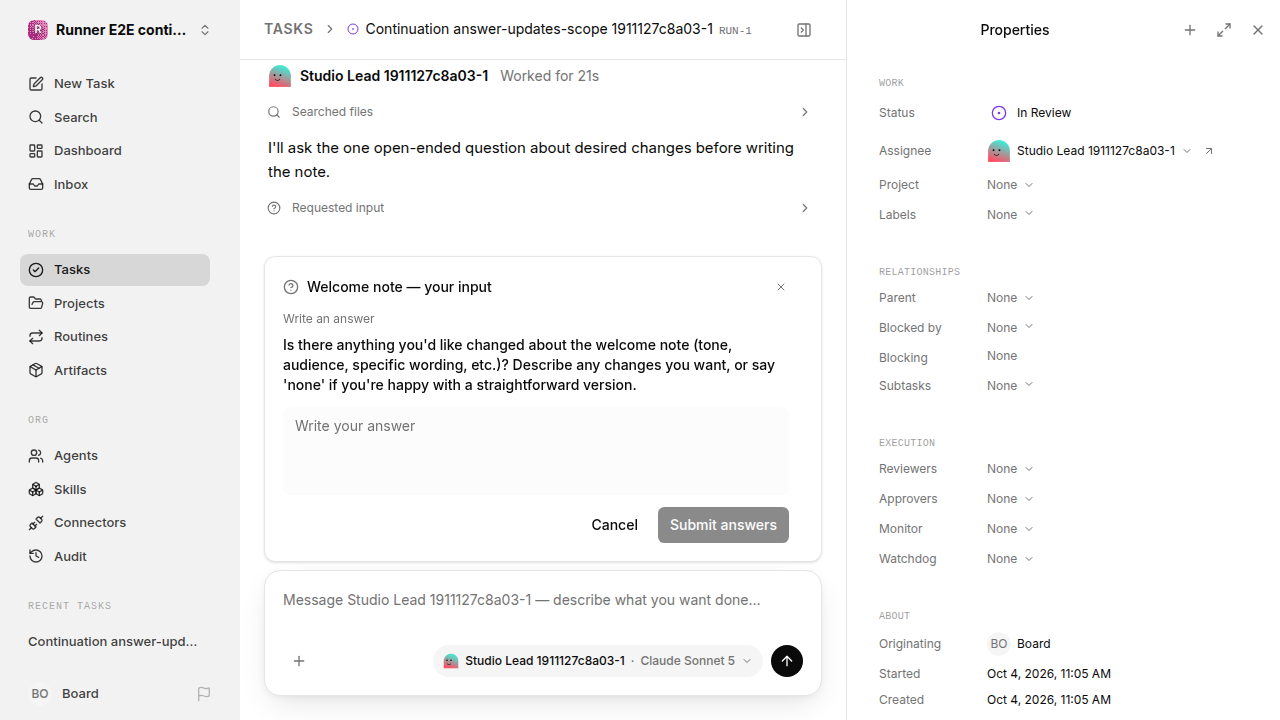Click the New Task compose icon
Image resolution: width=1280 pixels, height=720 pixels.
[x=36, y=84]
